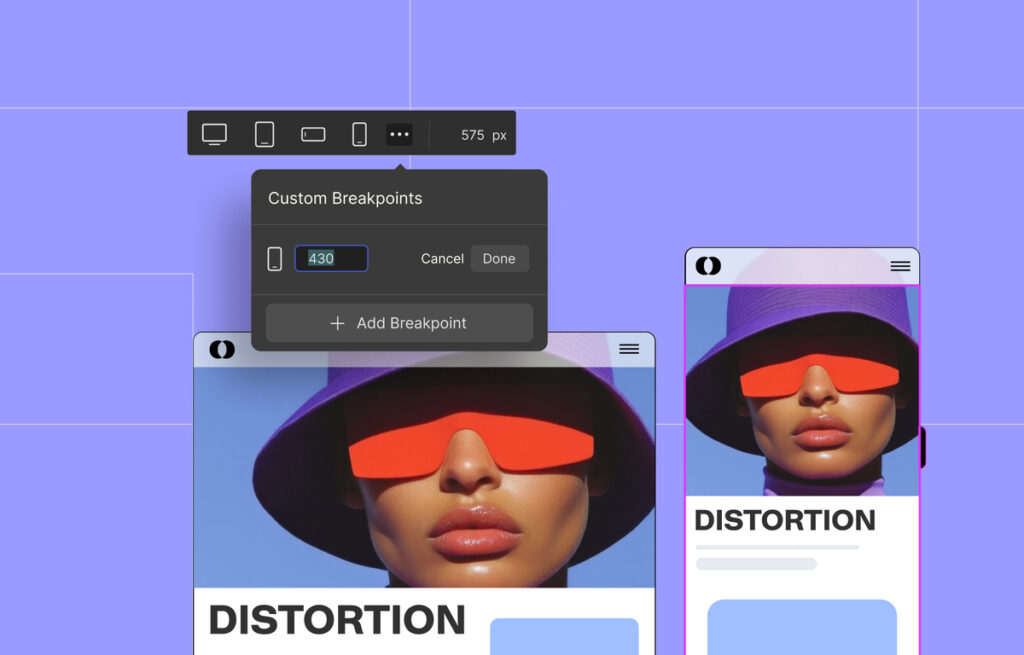
Task: Select the DISTORTION heading in the wide preview
Action: (x=337, y=620)
